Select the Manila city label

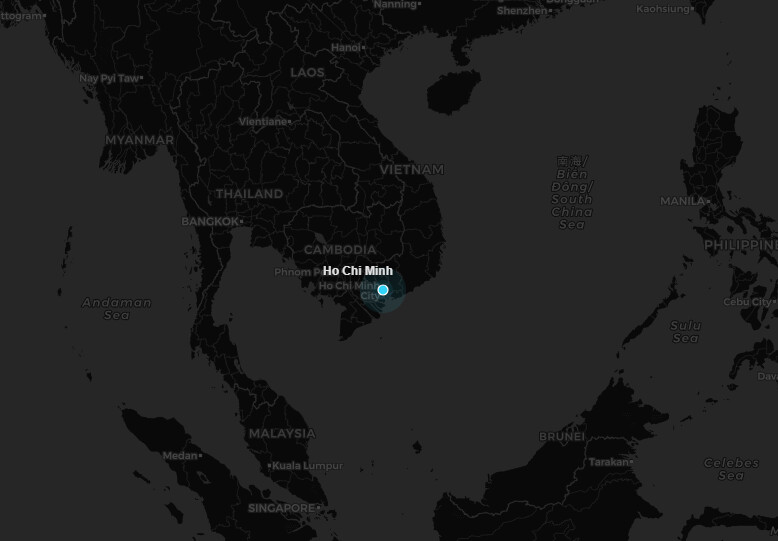click(x=683, y=201)
